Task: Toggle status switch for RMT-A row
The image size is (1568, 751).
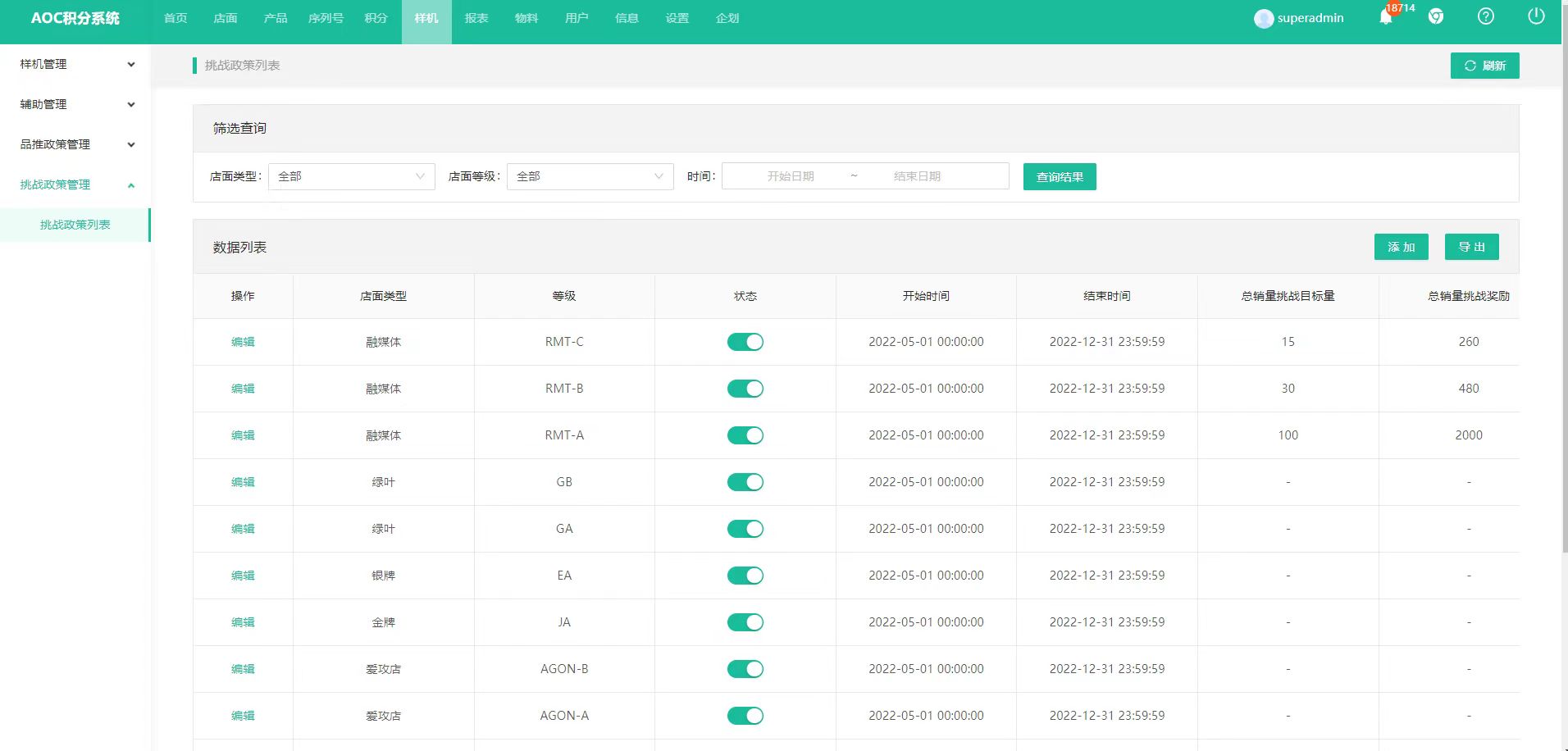Action: pos(745,435)
